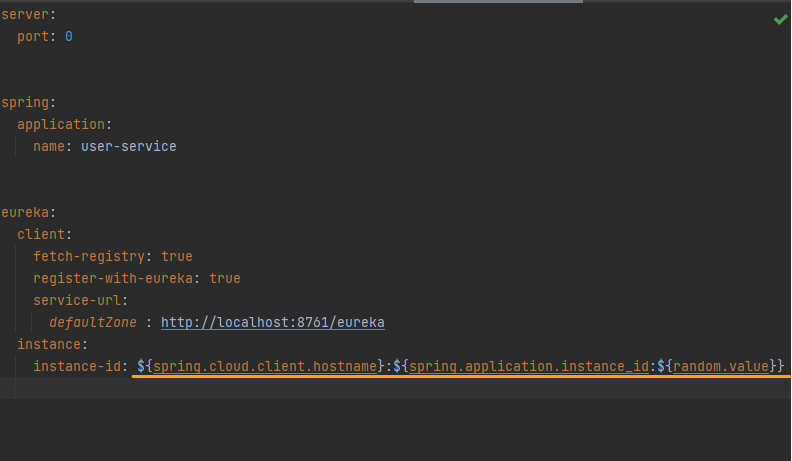This screenshot has height=461, width=792.
Task: Click the 'port' key
Action: (x=33, y=36)
